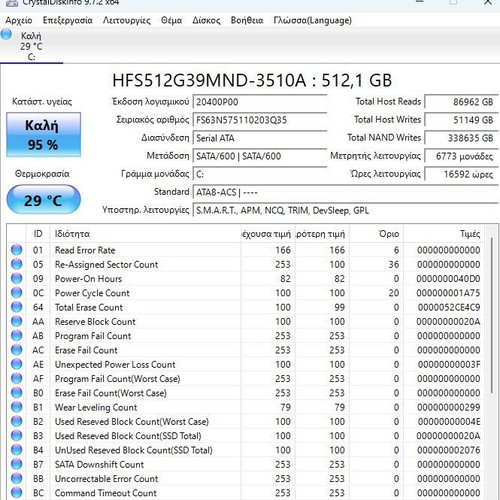The height and width of the screenshot is (500, 500).
Task: Click the firmware field 20400P00
Action: click(x=260, y=102)
